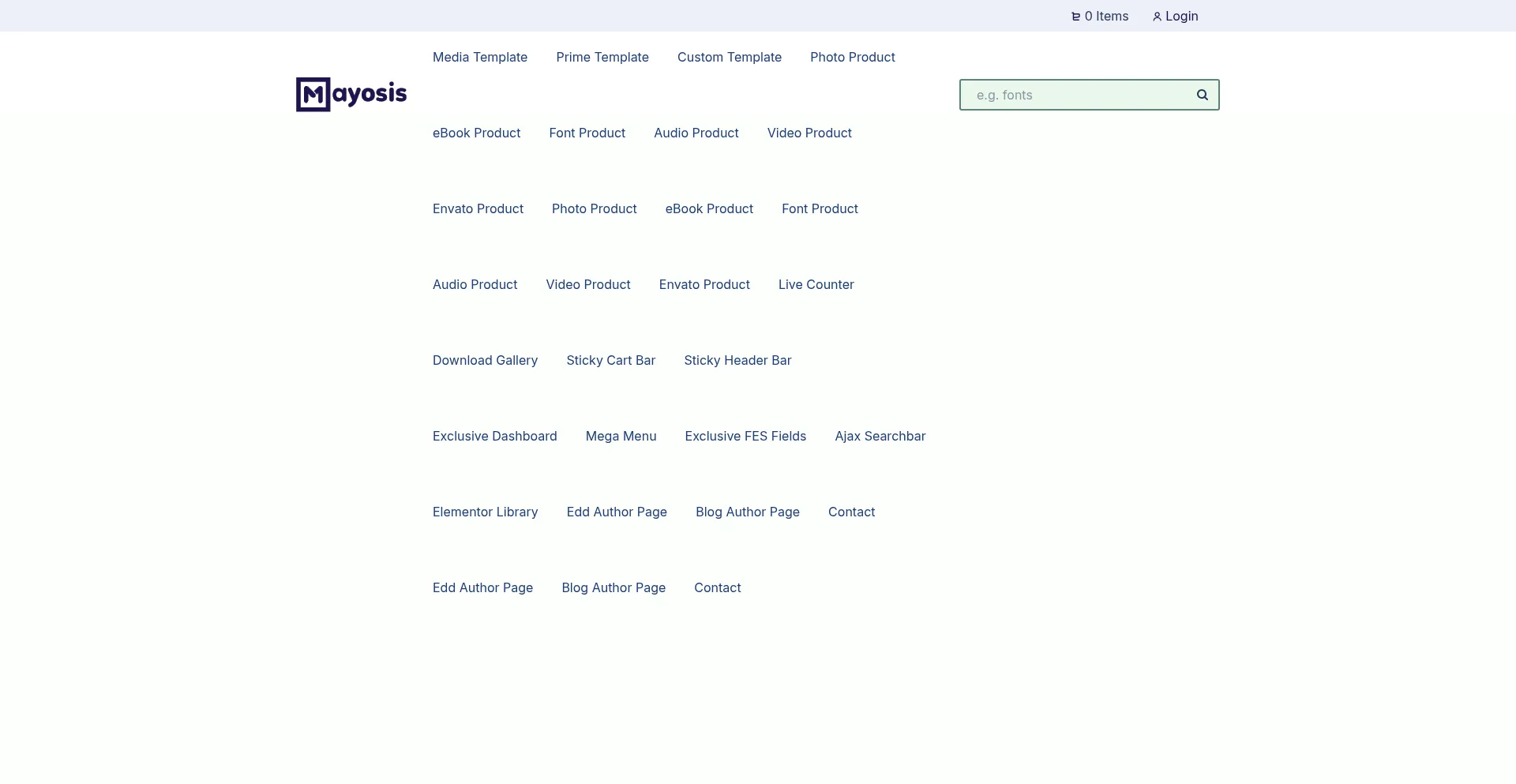Select the Sticky Header Bar link

737,360
